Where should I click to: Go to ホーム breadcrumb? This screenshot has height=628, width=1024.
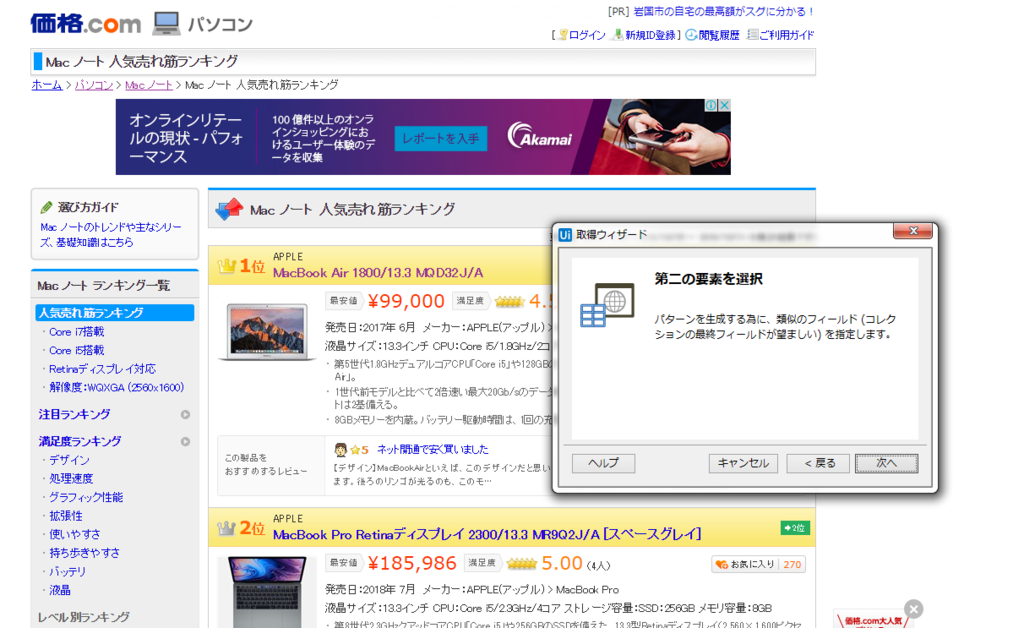pos(47,85)
